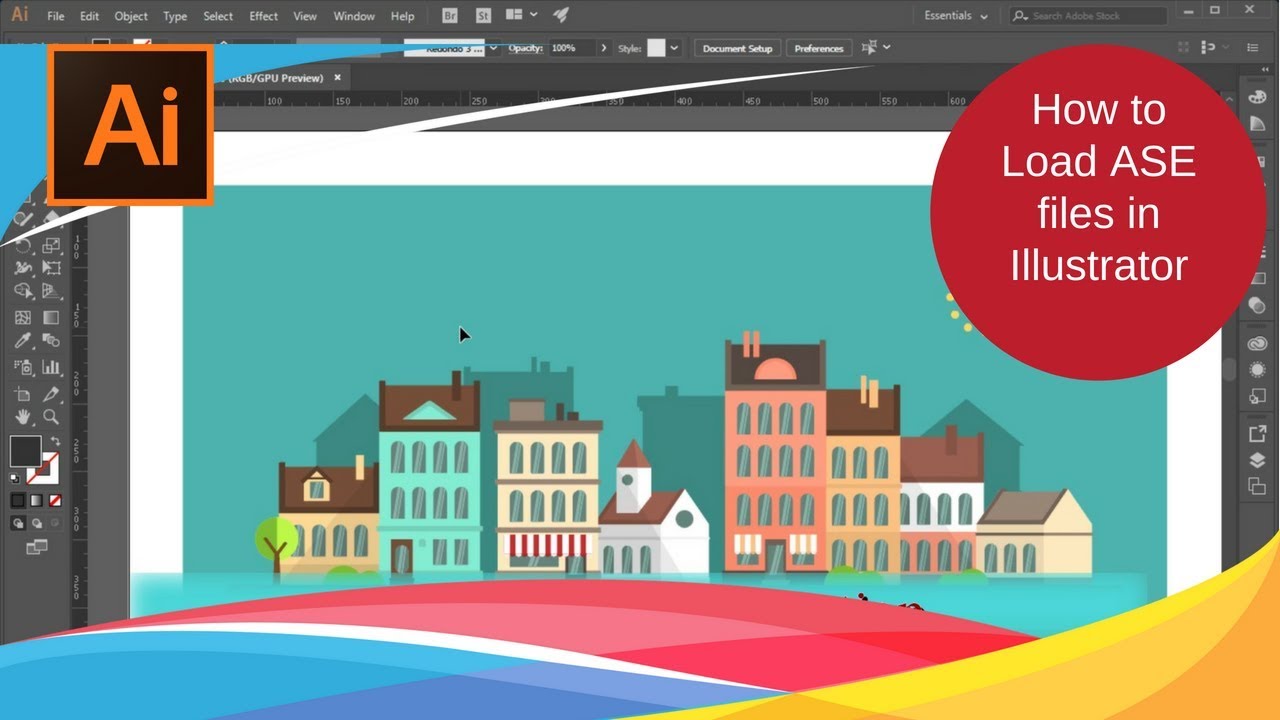Reset to default fill and stroke
This screenshot has width=1280, height=720.
click(15, 478)
